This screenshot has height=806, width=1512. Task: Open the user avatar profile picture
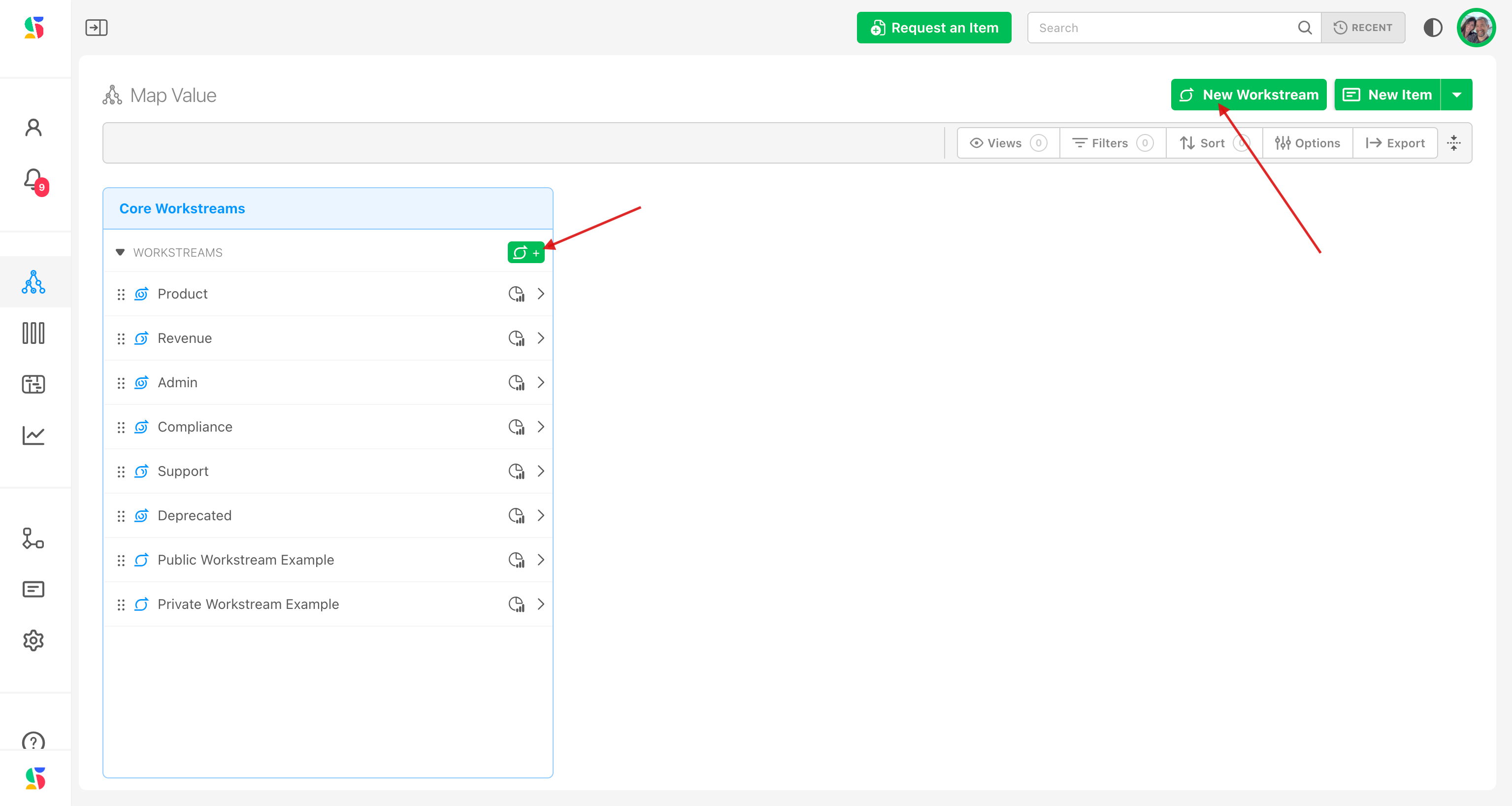click(1476, 28)
